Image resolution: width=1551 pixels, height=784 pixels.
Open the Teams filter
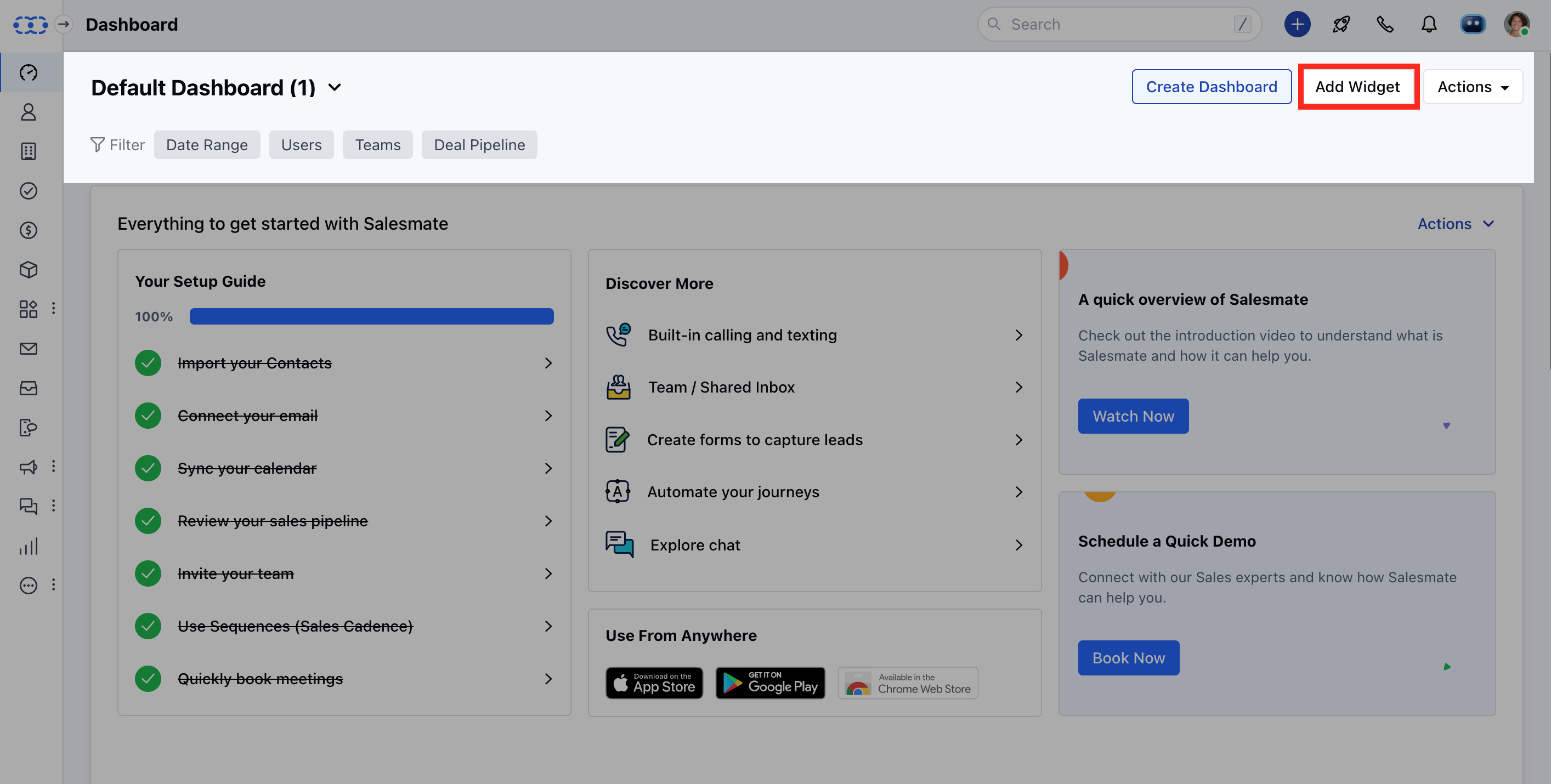pyautogui.click(x=377, y=145)
